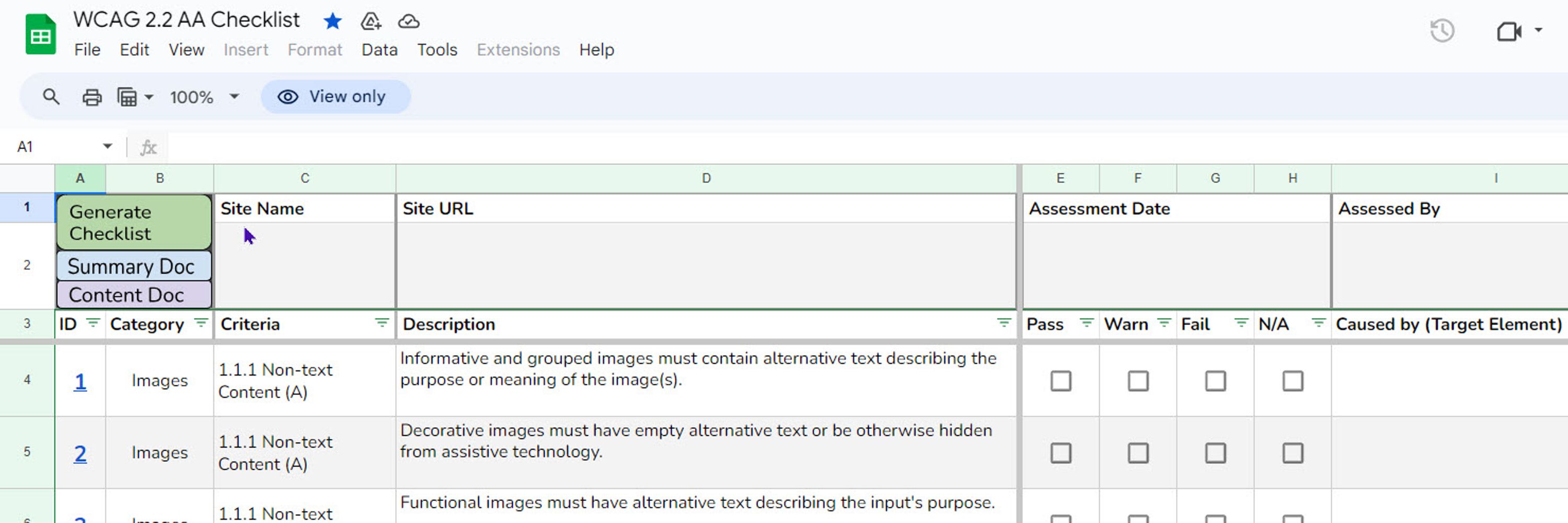The image size is (1568, 523).
Task: Open filter for ID column
Action: [x=93, y=323]
